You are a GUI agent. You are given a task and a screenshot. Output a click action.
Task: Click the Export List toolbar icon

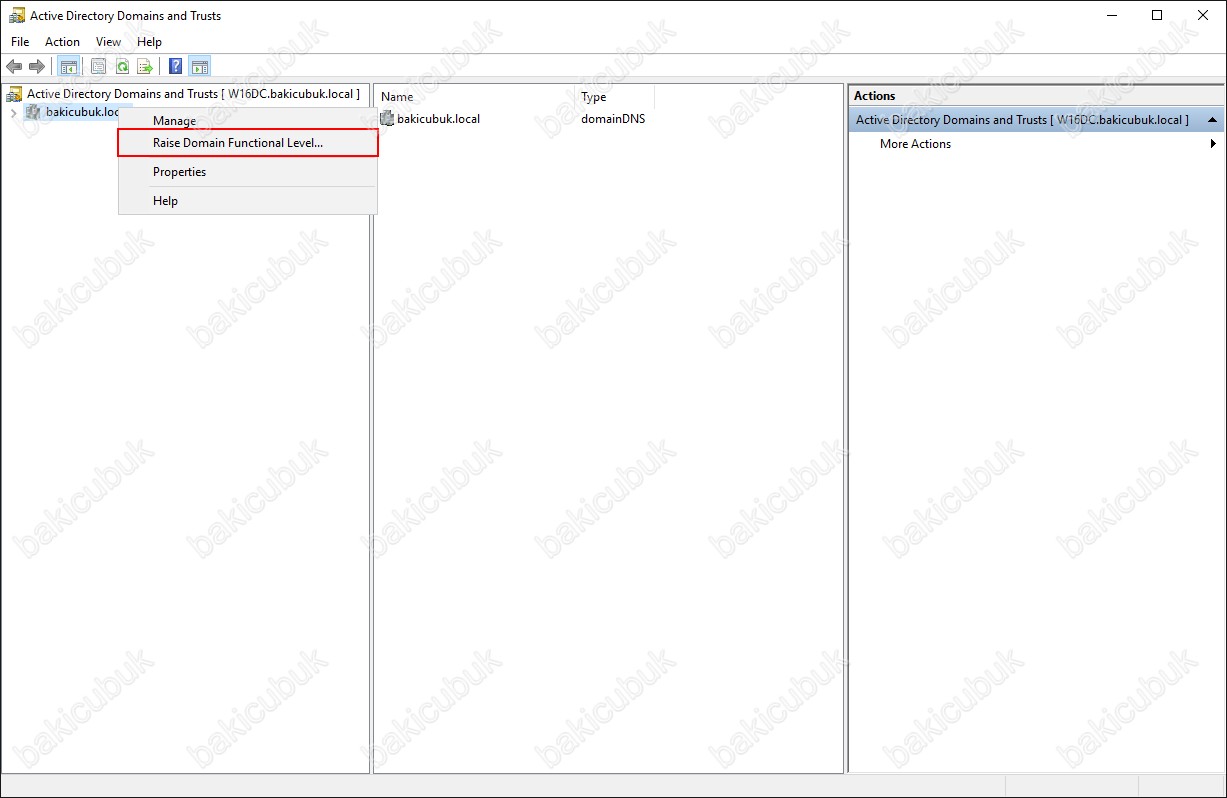tap(145, 66)
